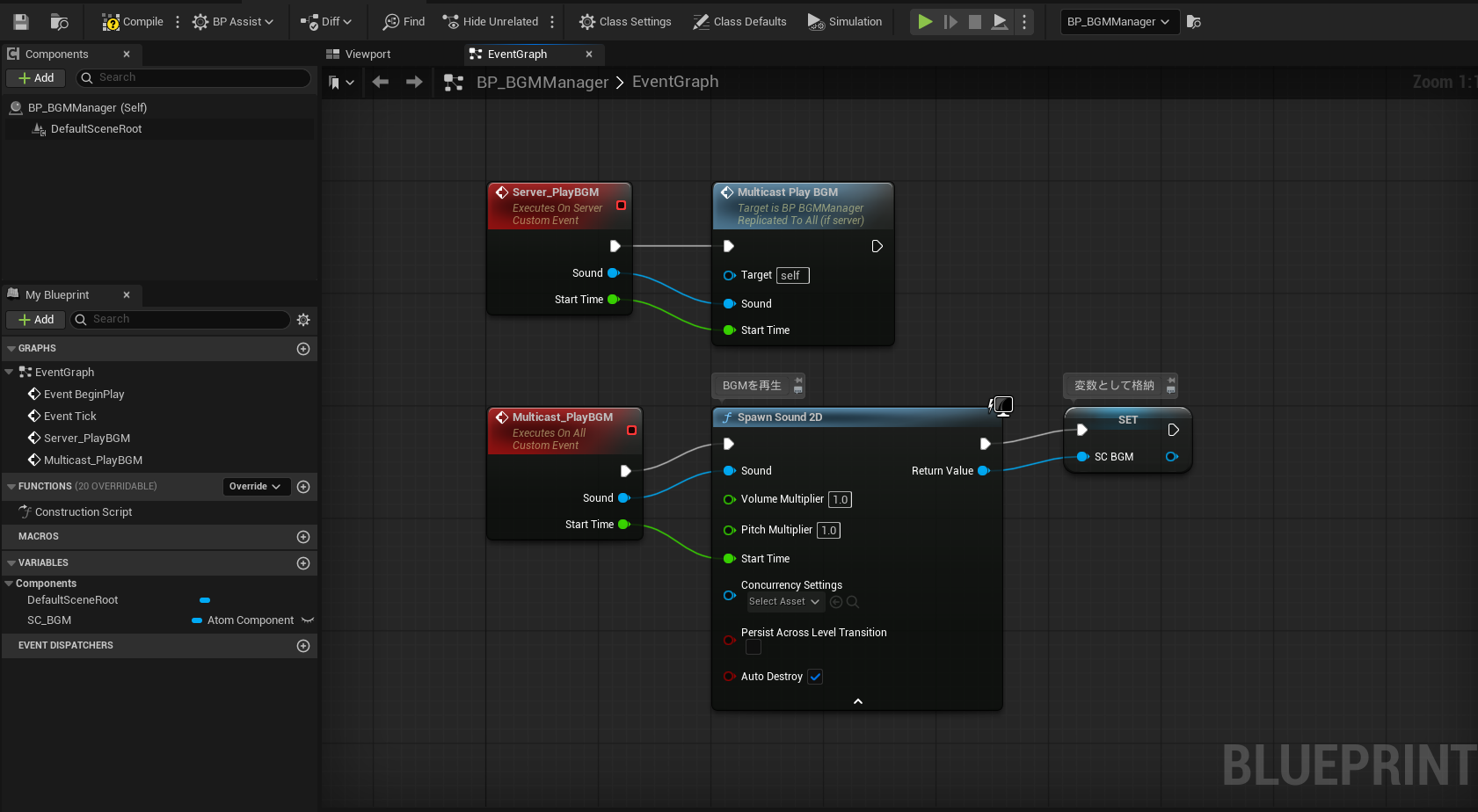This screenshot has height=812, width=1478.
Task: Collapse Spawn Sound 2D advanced pins arrow
Action: [x=858, y=701]
